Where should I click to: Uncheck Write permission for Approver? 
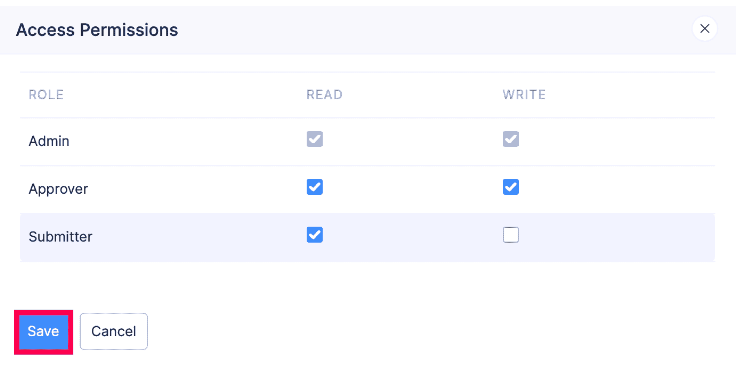point(511,187)
